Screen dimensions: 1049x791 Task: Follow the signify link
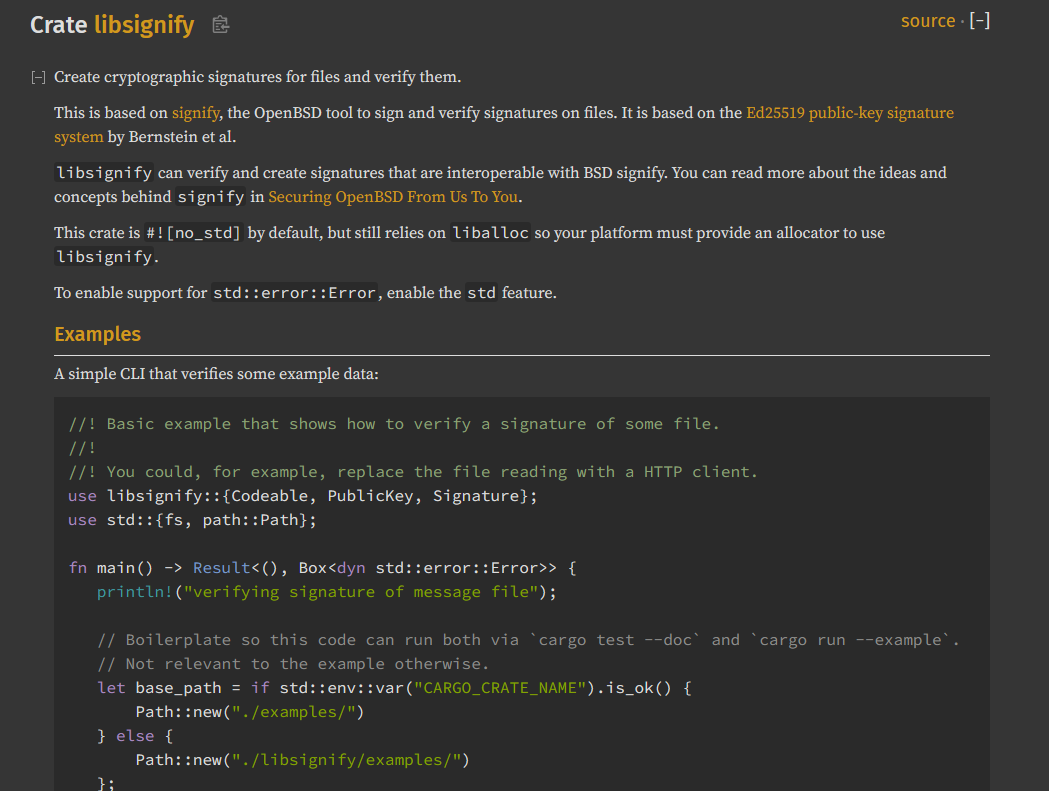point(195,112)
